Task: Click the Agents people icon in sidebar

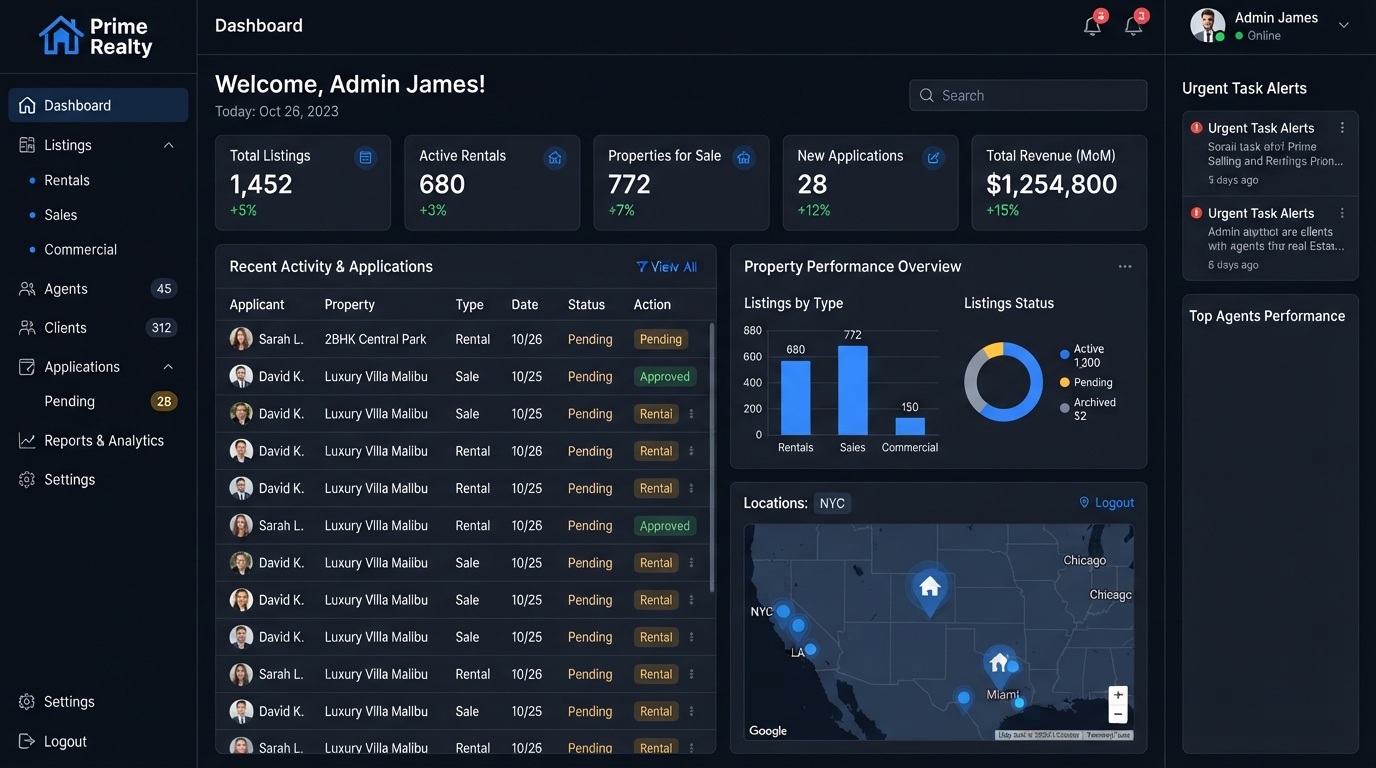Action: coord(27,289)
